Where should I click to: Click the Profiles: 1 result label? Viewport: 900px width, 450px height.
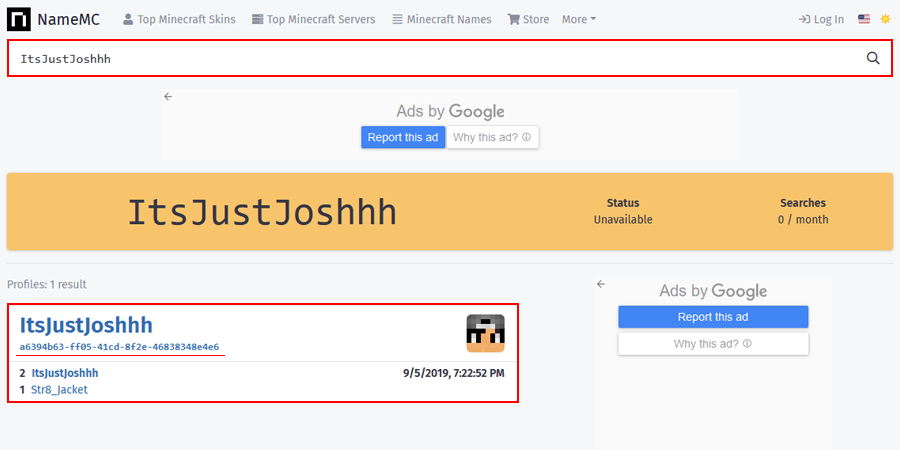tap(46, 284)
